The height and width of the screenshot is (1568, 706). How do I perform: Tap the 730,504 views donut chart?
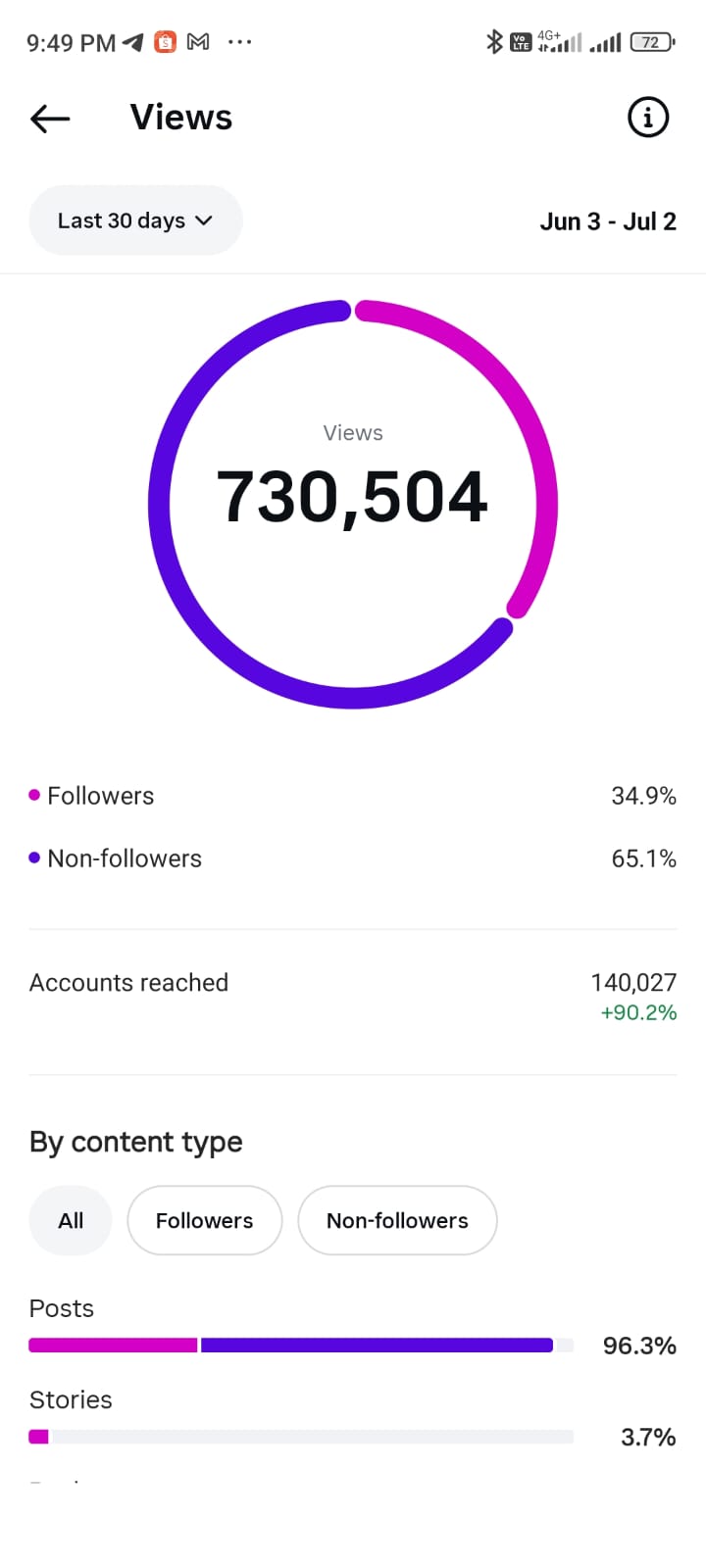tap(353, 504)
